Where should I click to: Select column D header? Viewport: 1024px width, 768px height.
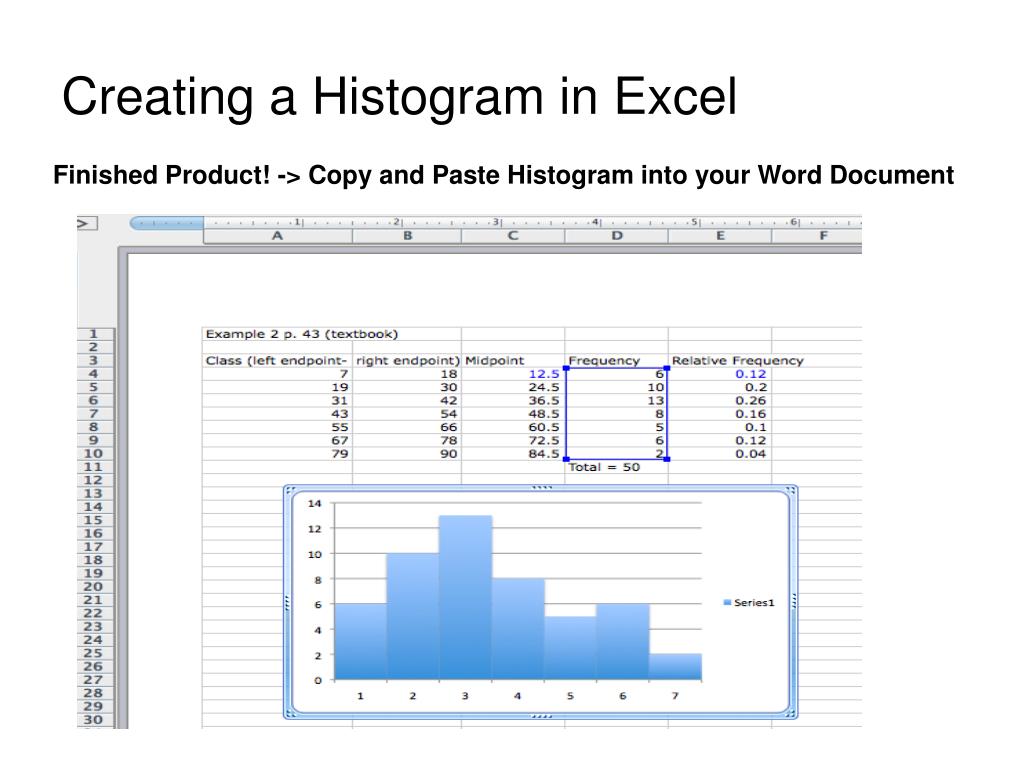pos(616,236)
